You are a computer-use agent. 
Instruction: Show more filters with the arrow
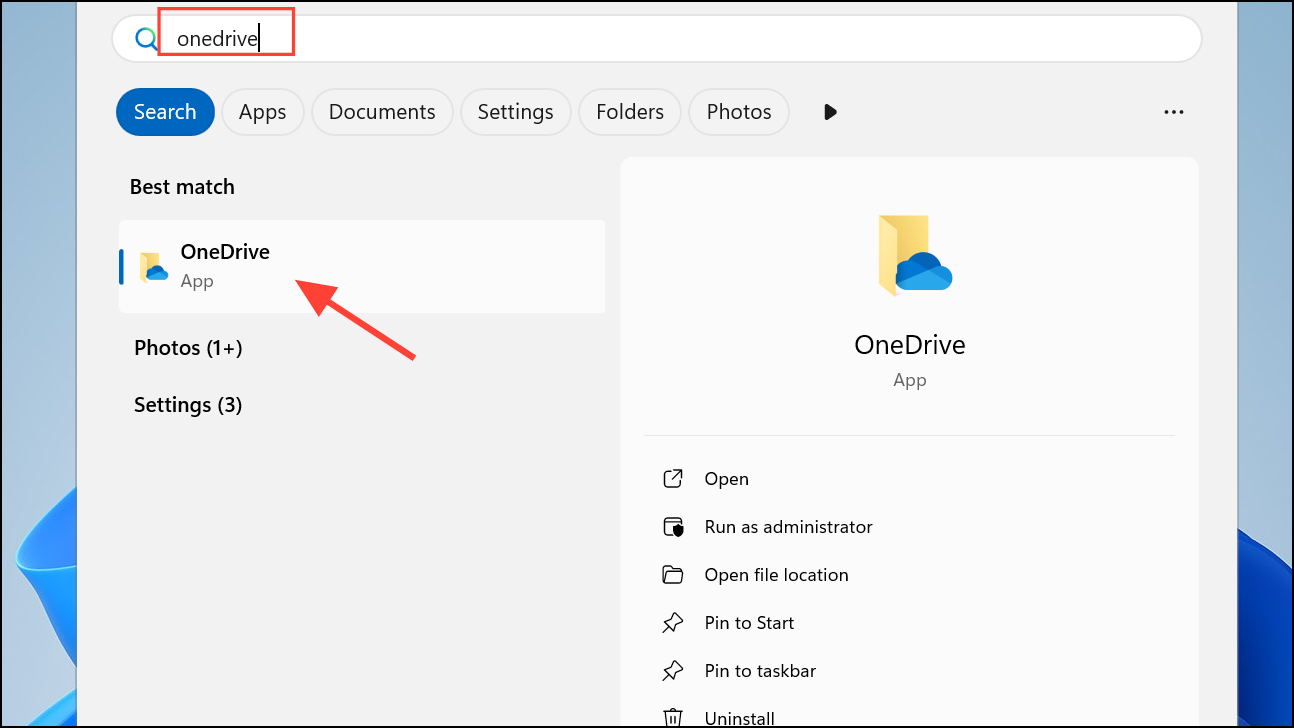830,112
